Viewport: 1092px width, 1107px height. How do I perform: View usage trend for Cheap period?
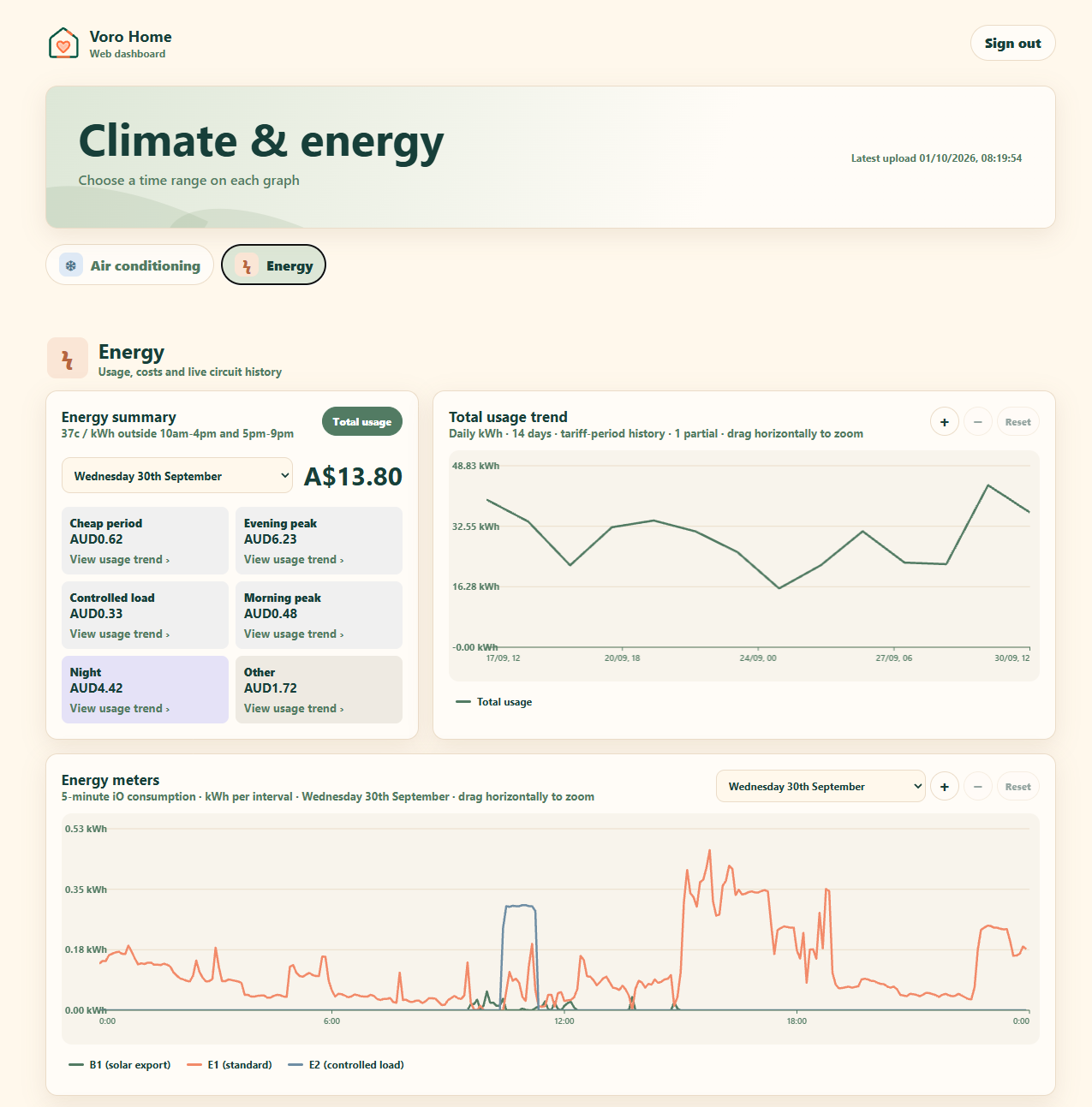[120, 560]
